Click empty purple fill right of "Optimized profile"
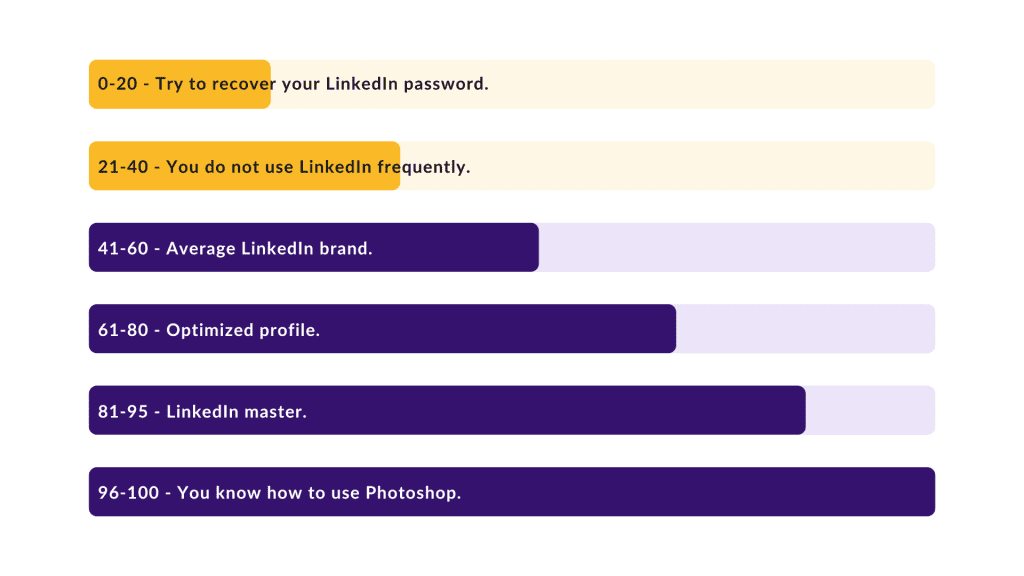The height and width of the screenshot is (576, 1024). coord(498,328)
